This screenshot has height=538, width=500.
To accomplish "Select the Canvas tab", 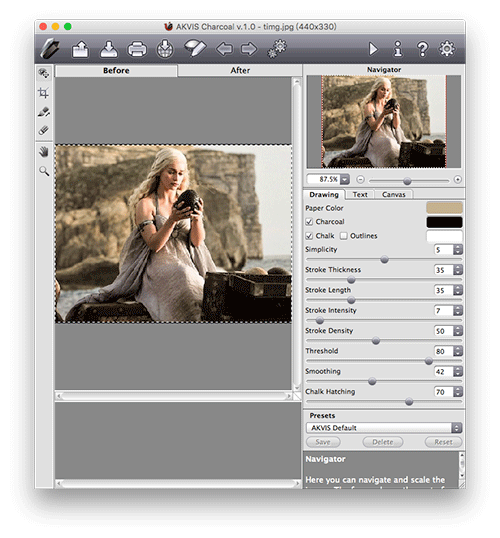I will 394,195.
